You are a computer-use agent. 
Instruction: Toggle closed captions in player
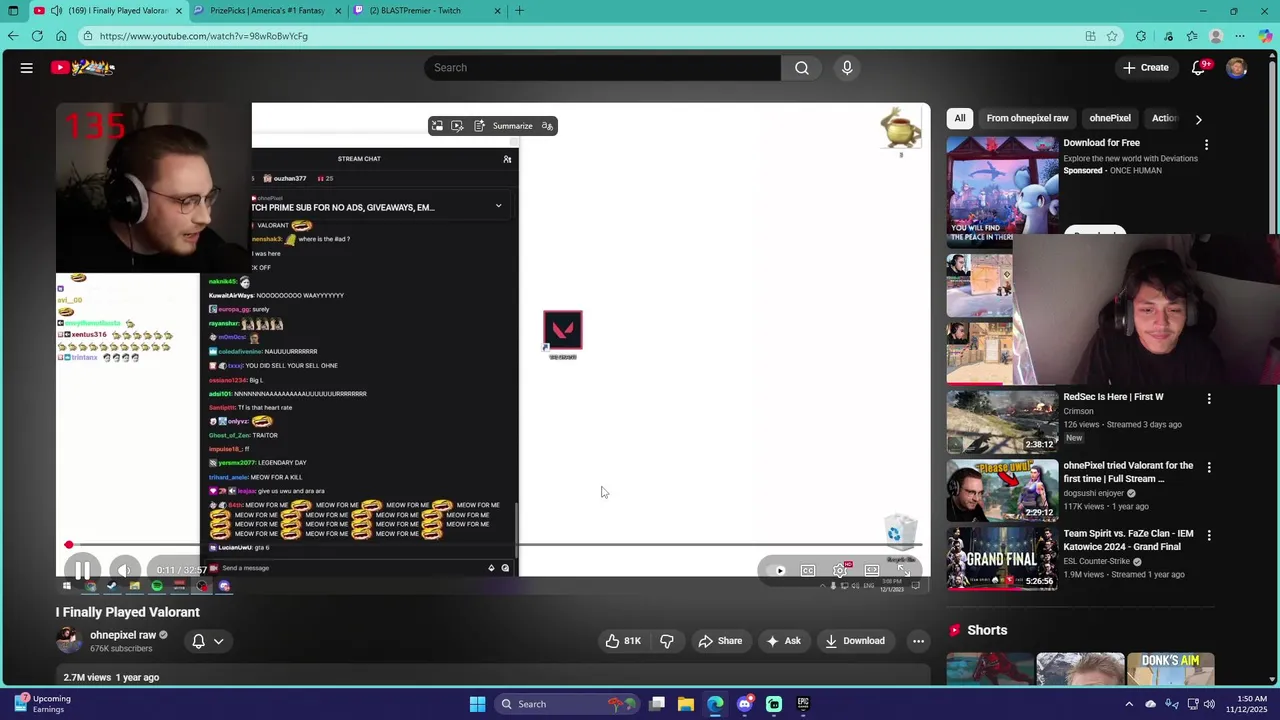point(808,571)
